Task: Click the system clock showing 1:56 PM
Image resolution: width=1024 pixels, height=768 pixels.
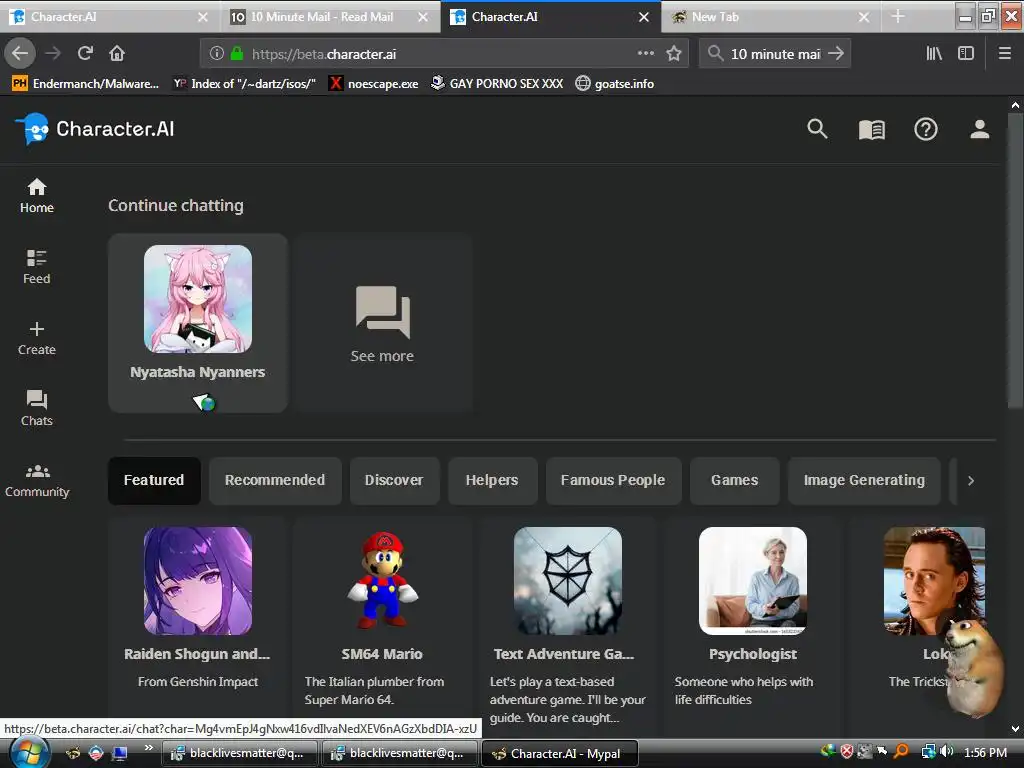Action: [x=985, y=753]
